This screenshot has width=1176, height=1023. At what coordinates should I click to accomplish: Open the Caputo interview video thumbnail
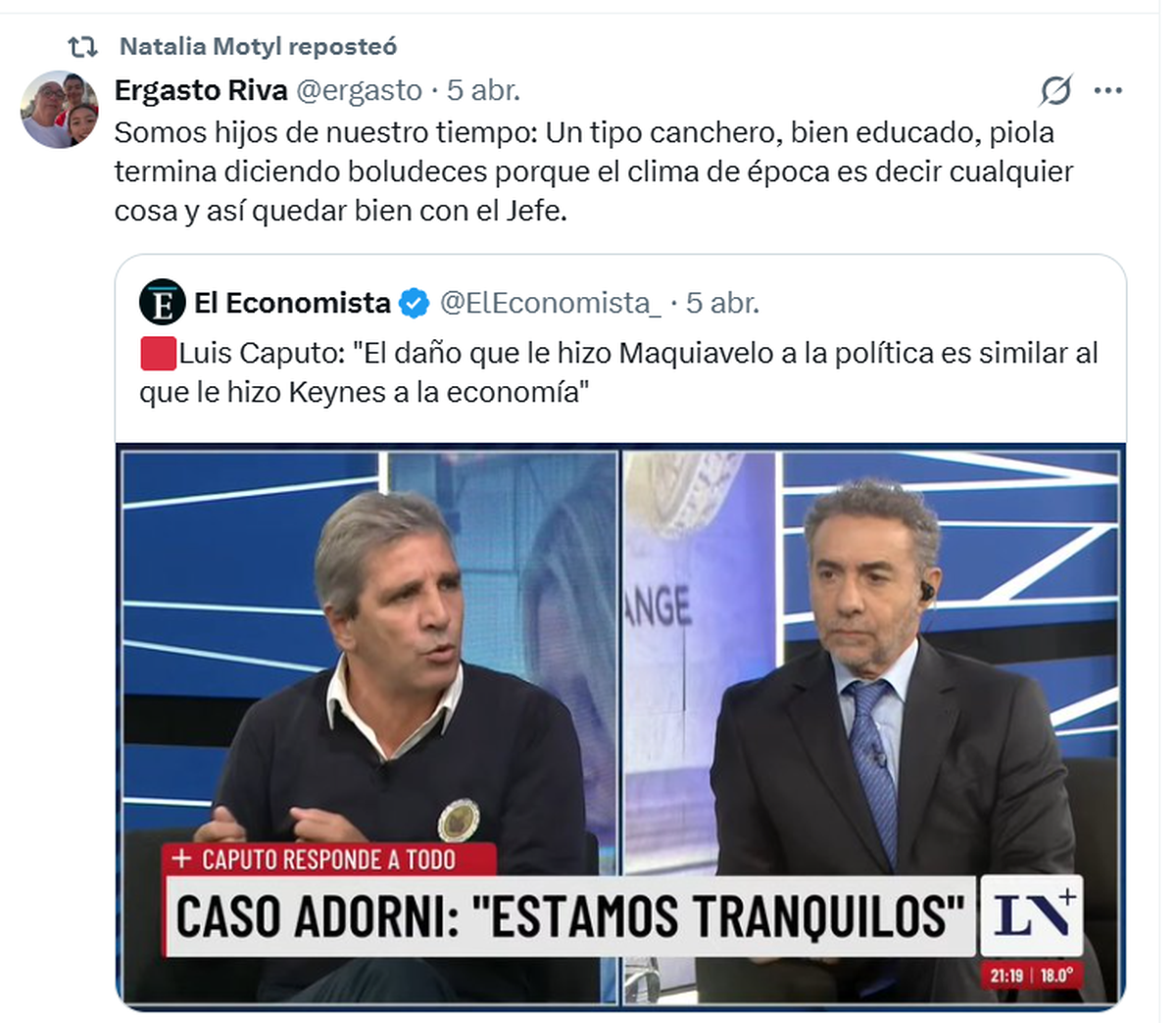click(x=620, y=727)
